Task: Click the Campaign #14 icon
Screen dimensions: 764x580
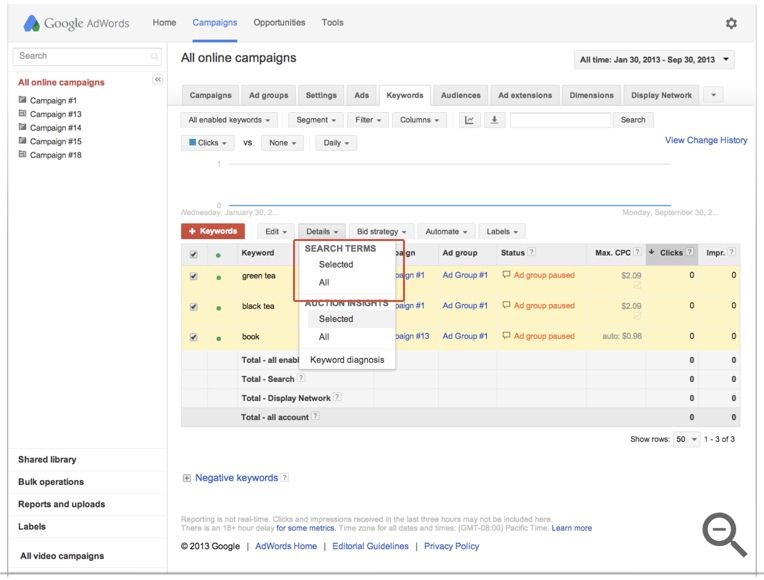Action: pyautogui.click(x=22, y=127)
